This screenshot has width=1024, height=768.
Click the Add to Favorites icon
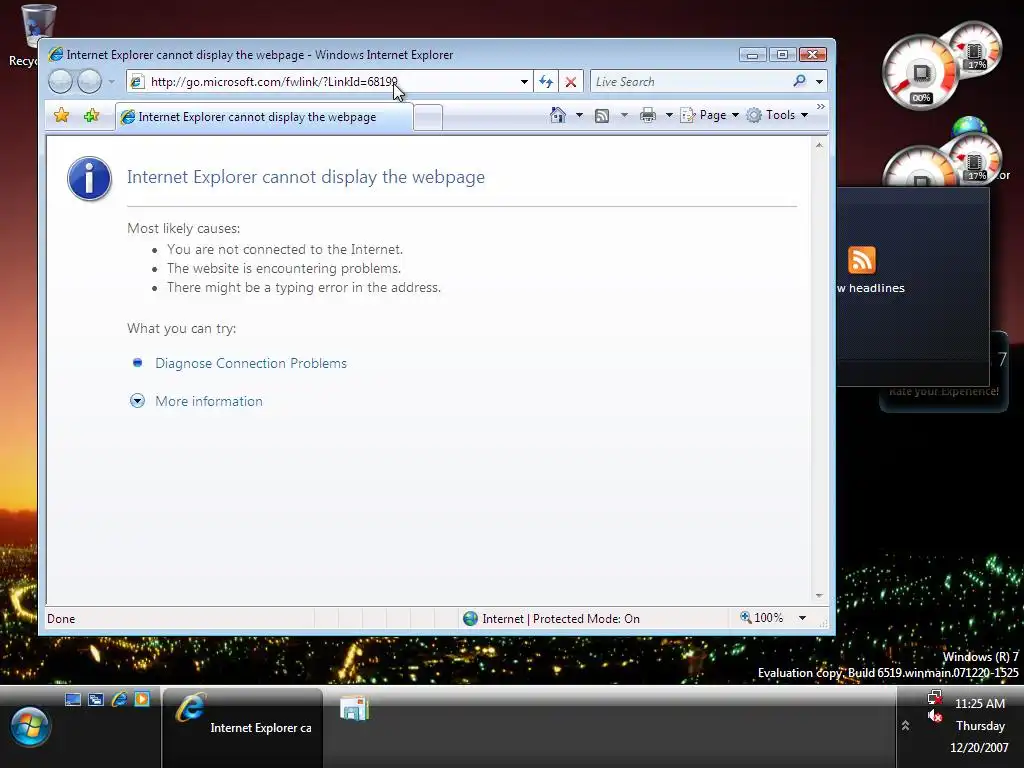(x=91, y=116)
